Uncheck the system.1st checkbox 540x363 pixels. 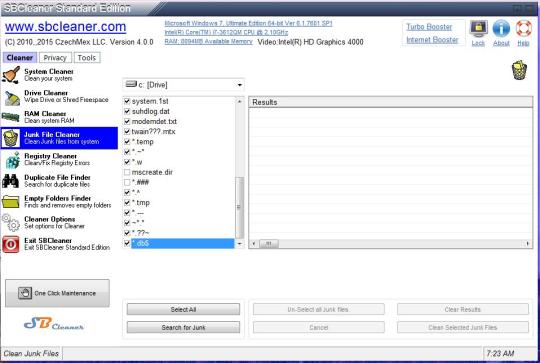pos(127,101)
